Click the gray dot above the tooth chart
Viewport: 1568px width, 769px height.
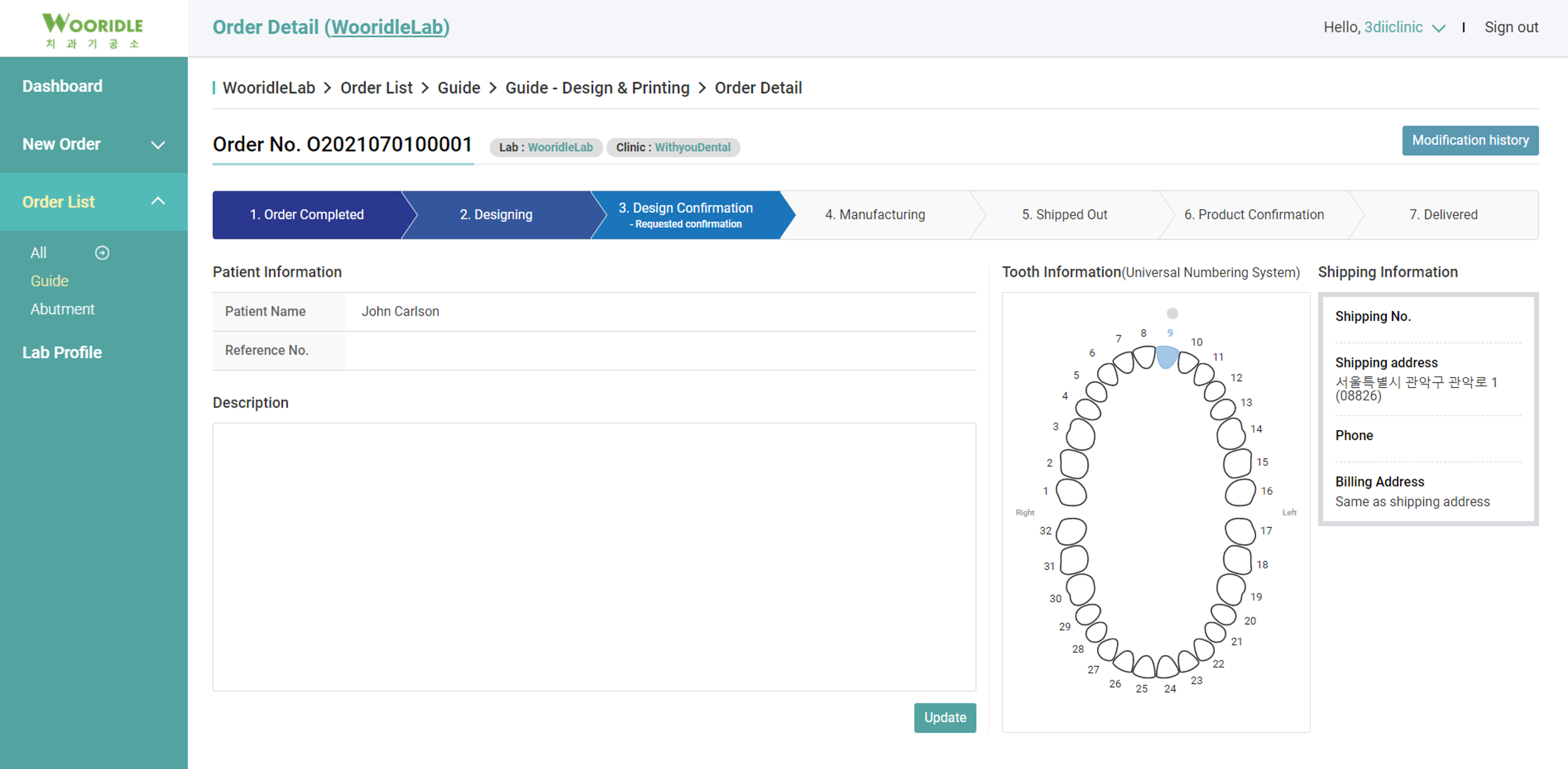pyautogui.click(x=1171, y=314)
